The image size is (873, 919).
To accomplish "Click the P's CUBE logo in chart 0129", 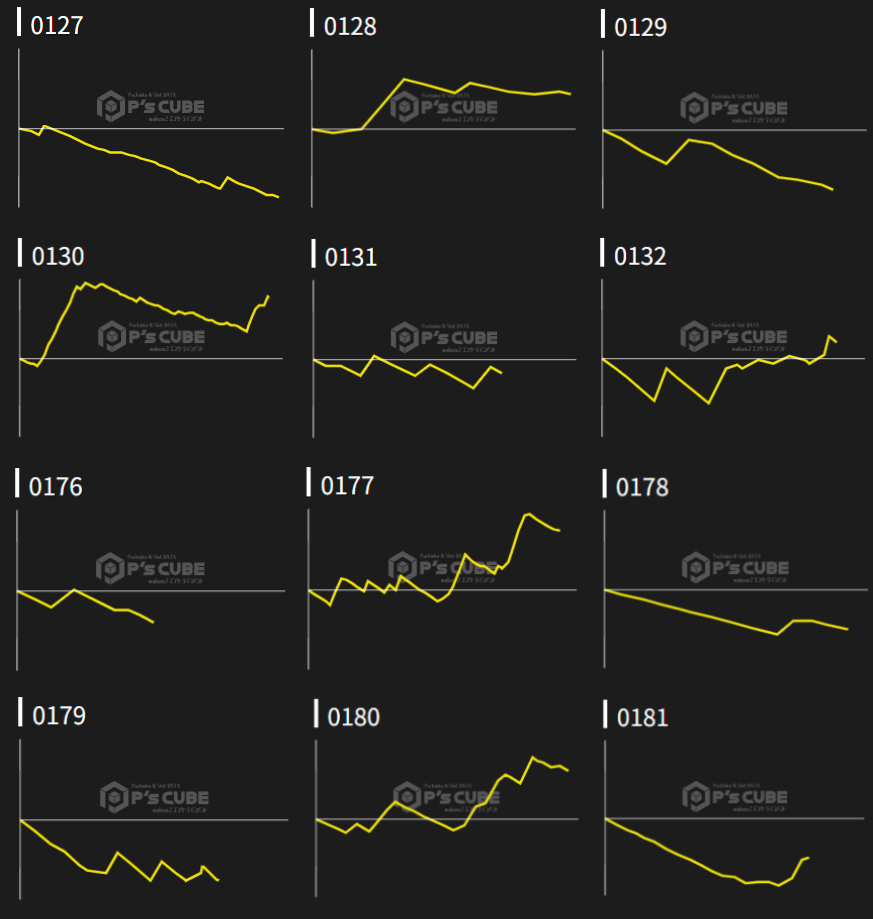I will [734, 107].
